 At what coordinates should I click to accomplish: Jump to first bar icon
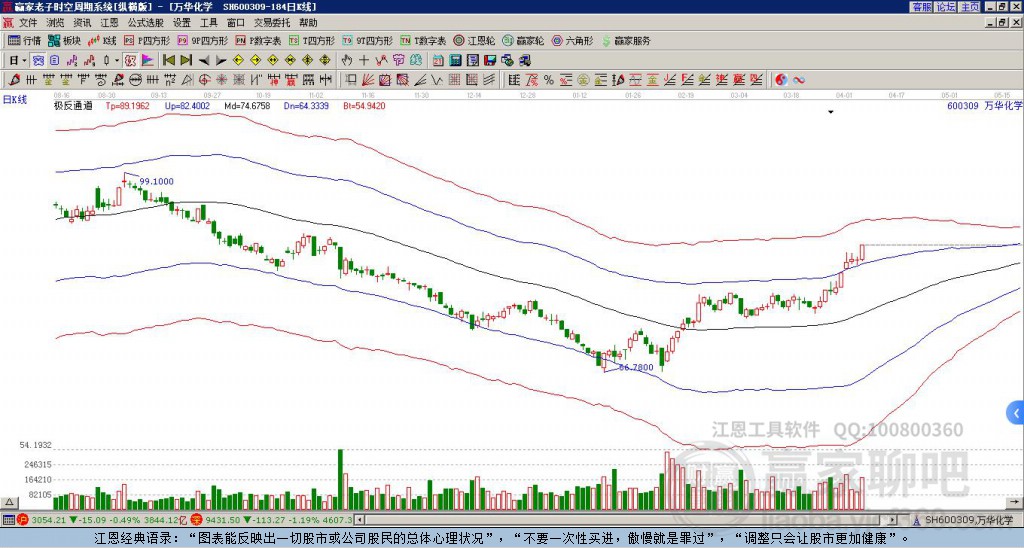coord(168,61)
